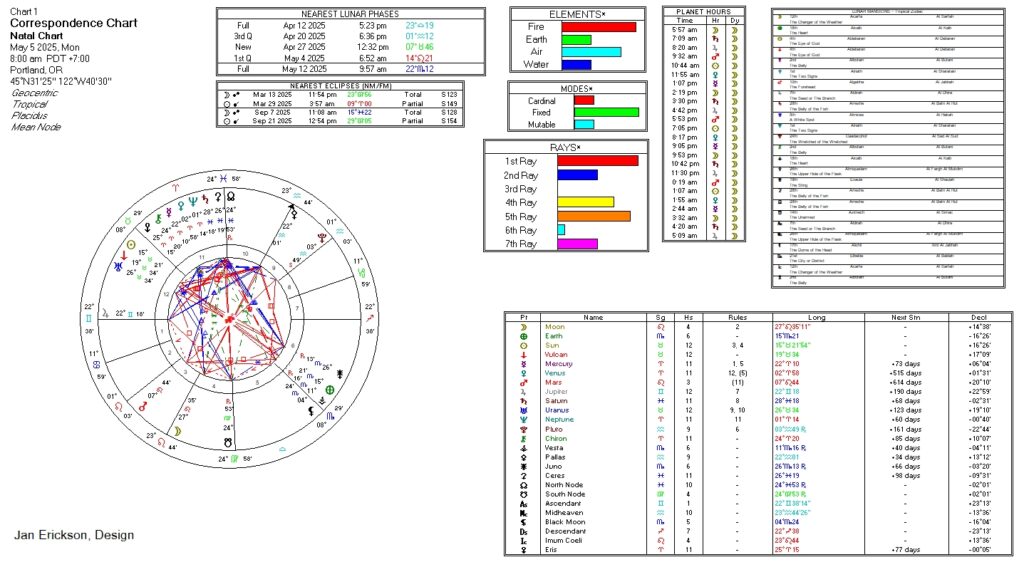Click the Neptune trident glyph in the table
The image size is (1024, 562).
[x=523, y=420]
